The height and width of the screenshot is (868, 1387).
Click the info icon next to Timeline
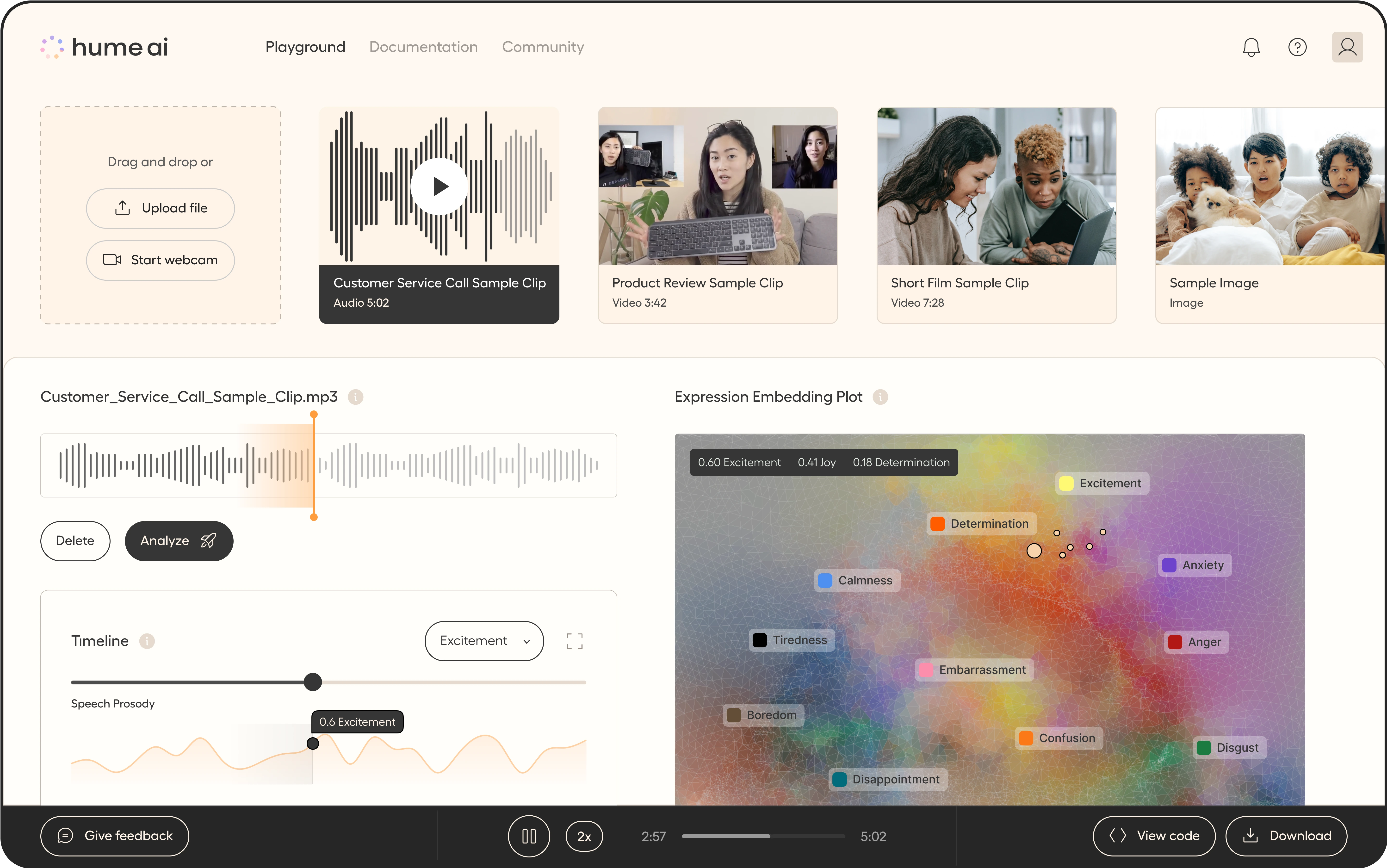[147, 641]
